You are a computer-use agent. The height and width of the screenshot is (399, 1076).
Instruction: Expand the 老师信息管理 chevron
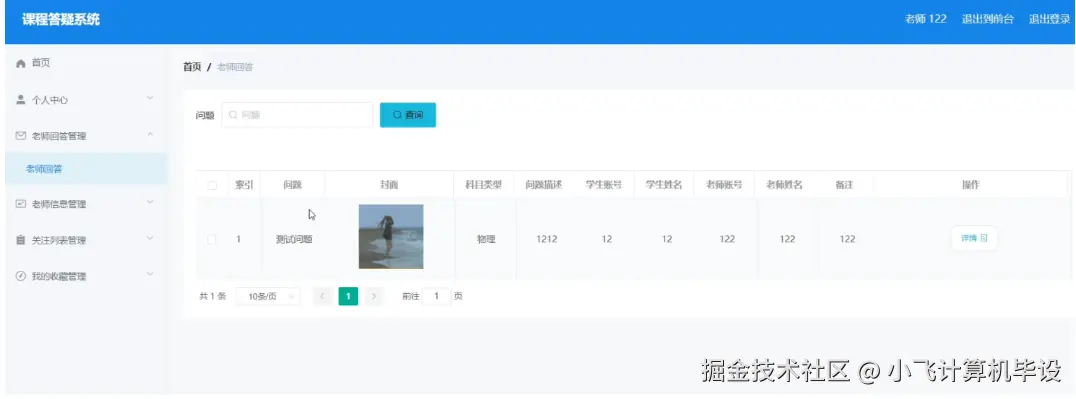point(150,203)
